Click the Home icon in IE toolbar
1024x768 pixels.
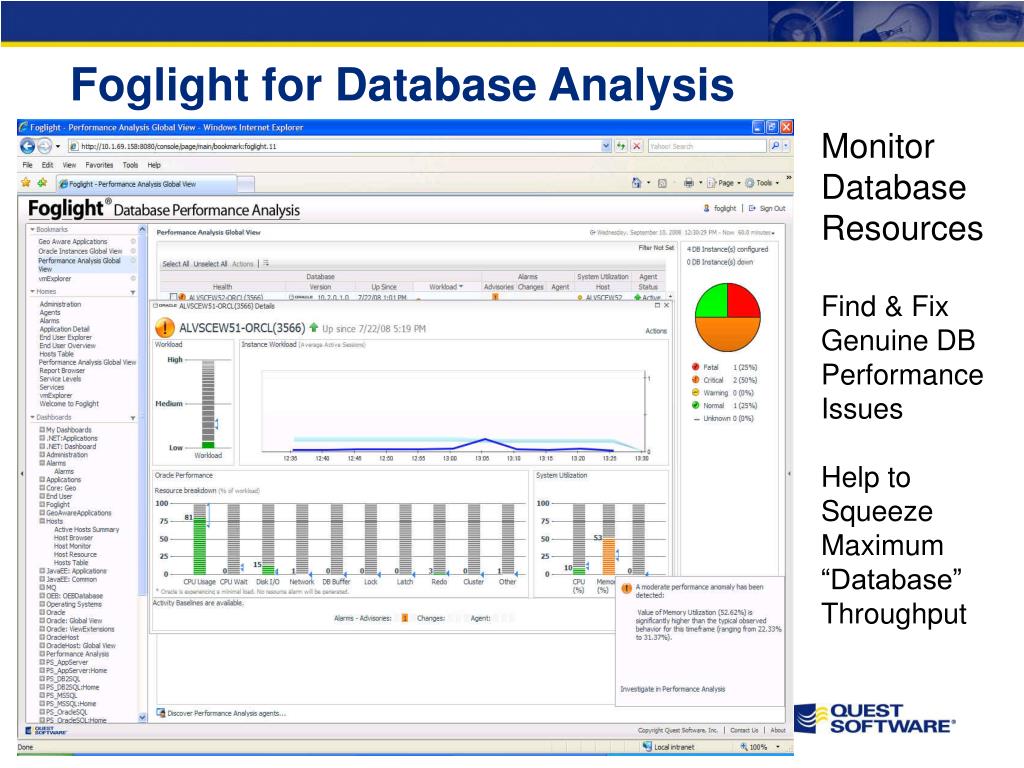[637, 183]
